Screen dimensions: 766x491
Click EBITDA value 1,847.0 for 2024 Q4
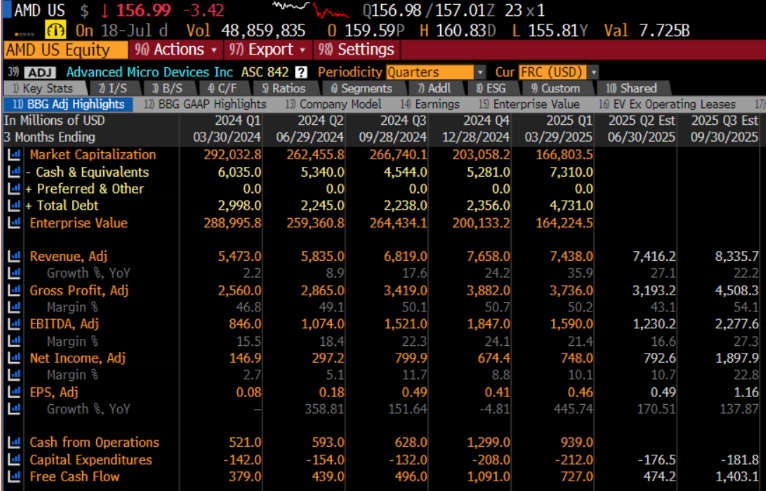pyautogui.click(x=488, y=324)
